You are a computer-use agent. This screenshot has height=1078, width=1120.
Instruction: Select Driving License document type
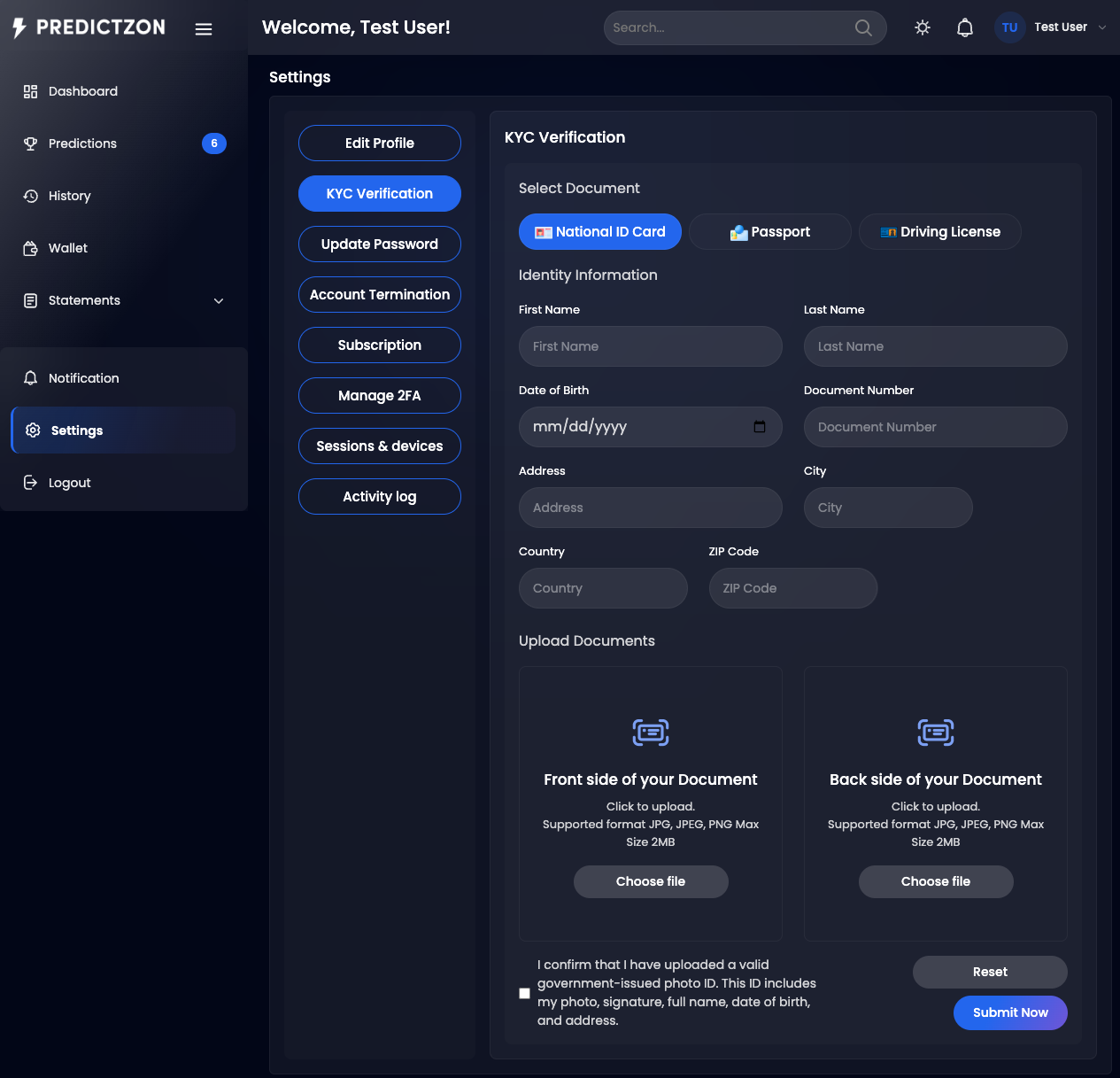click(x=940, y=232)
